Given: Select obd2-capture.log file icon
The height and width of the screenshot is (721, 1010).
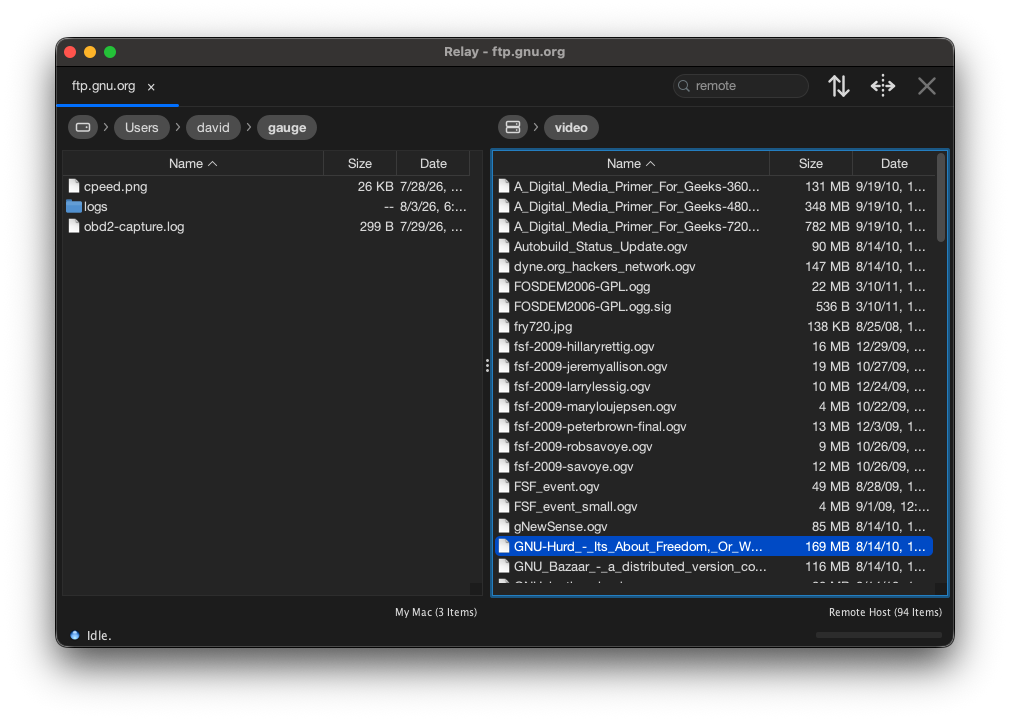Looking at the screenshot, I should click(x=74, y=226).
